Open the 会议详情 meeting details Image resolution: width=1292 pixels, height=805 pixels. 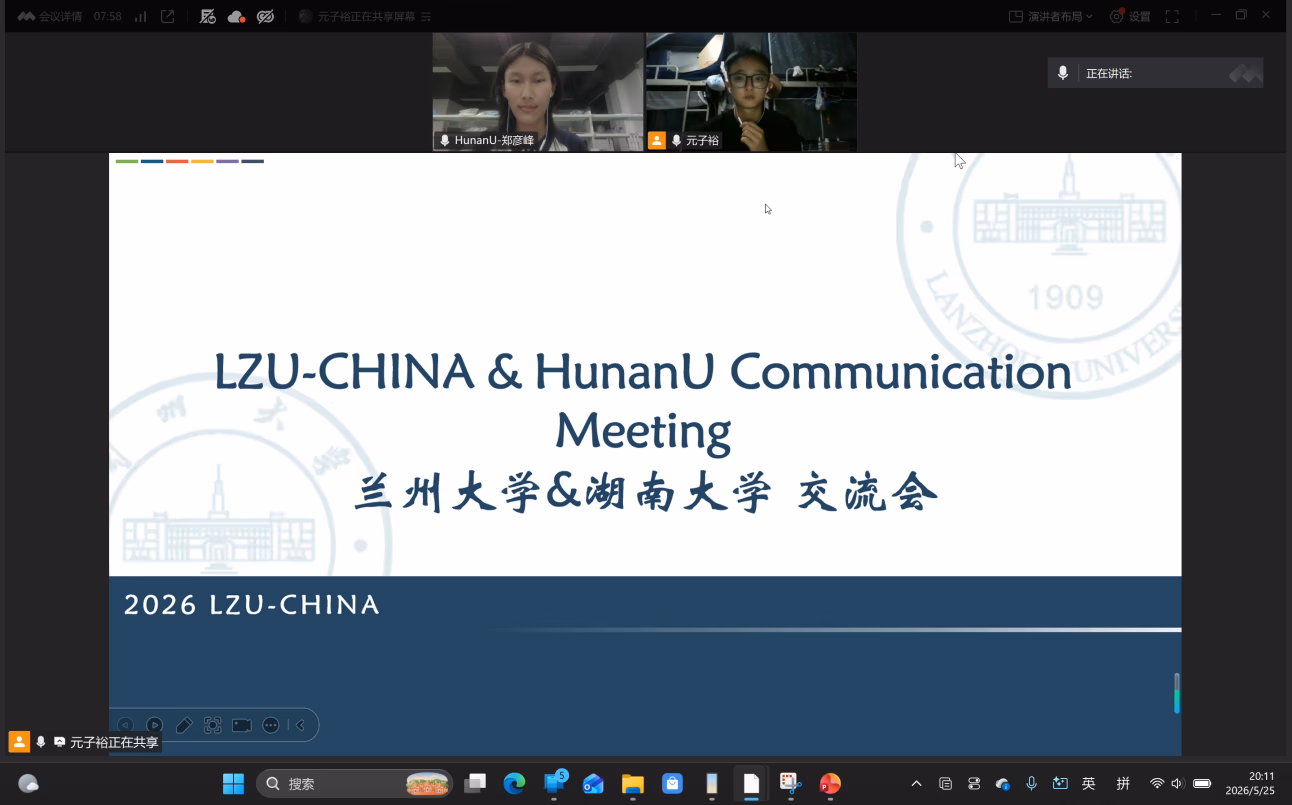point(50,16)
